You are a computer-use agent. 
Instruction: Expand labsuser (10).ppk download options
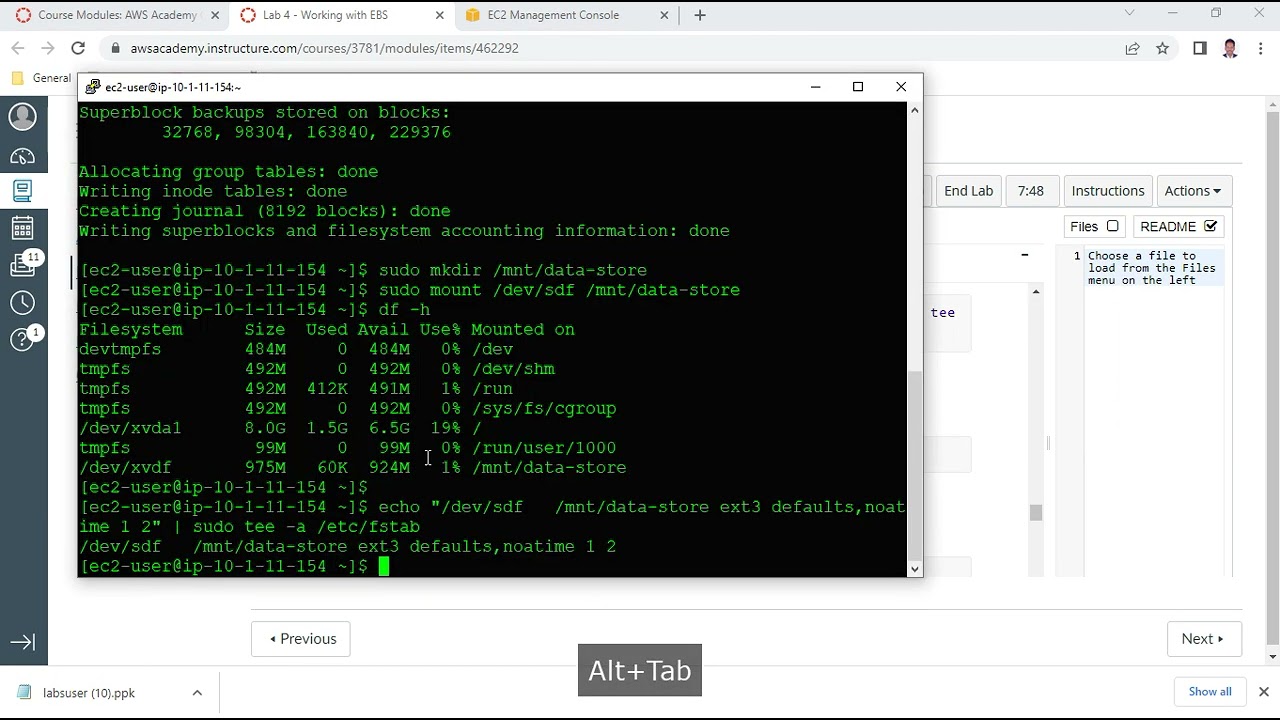click(197, 692)
